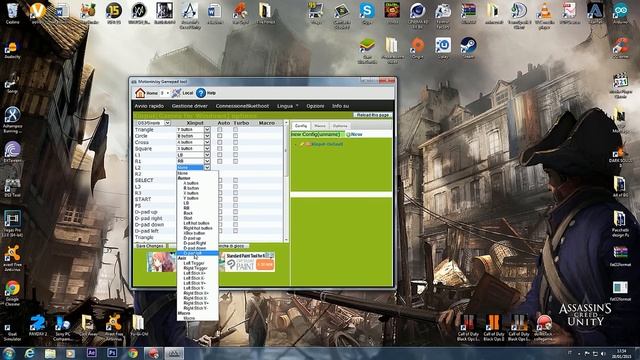Launch Skype from the desktop

point(367,13)
